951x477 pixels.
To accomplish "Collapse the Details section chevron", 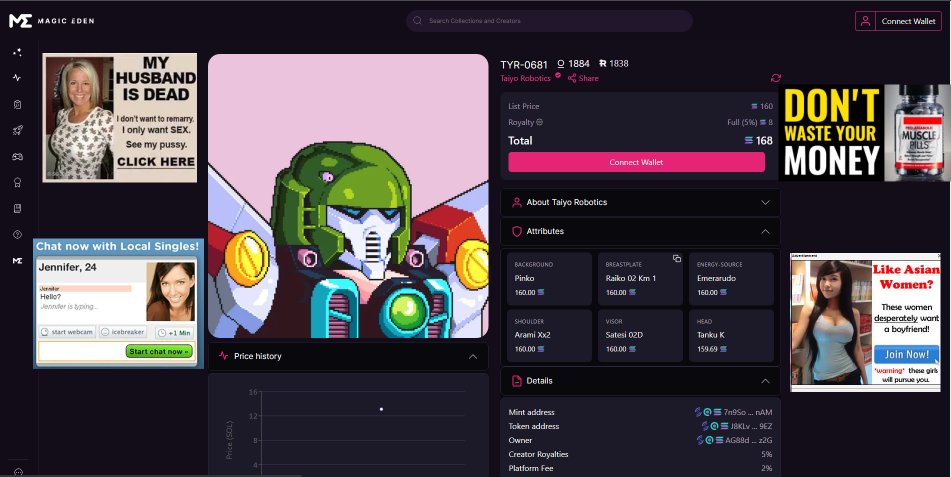I will coord(765,381).
